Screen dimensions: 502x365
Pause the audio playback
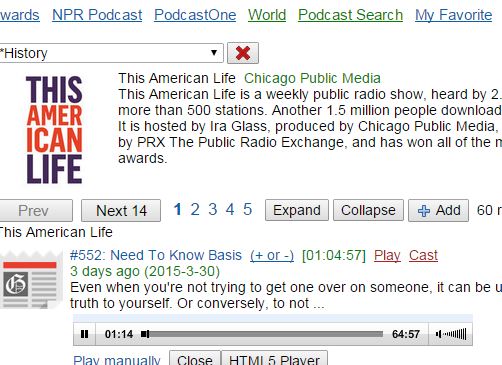(x=85, y=334)
